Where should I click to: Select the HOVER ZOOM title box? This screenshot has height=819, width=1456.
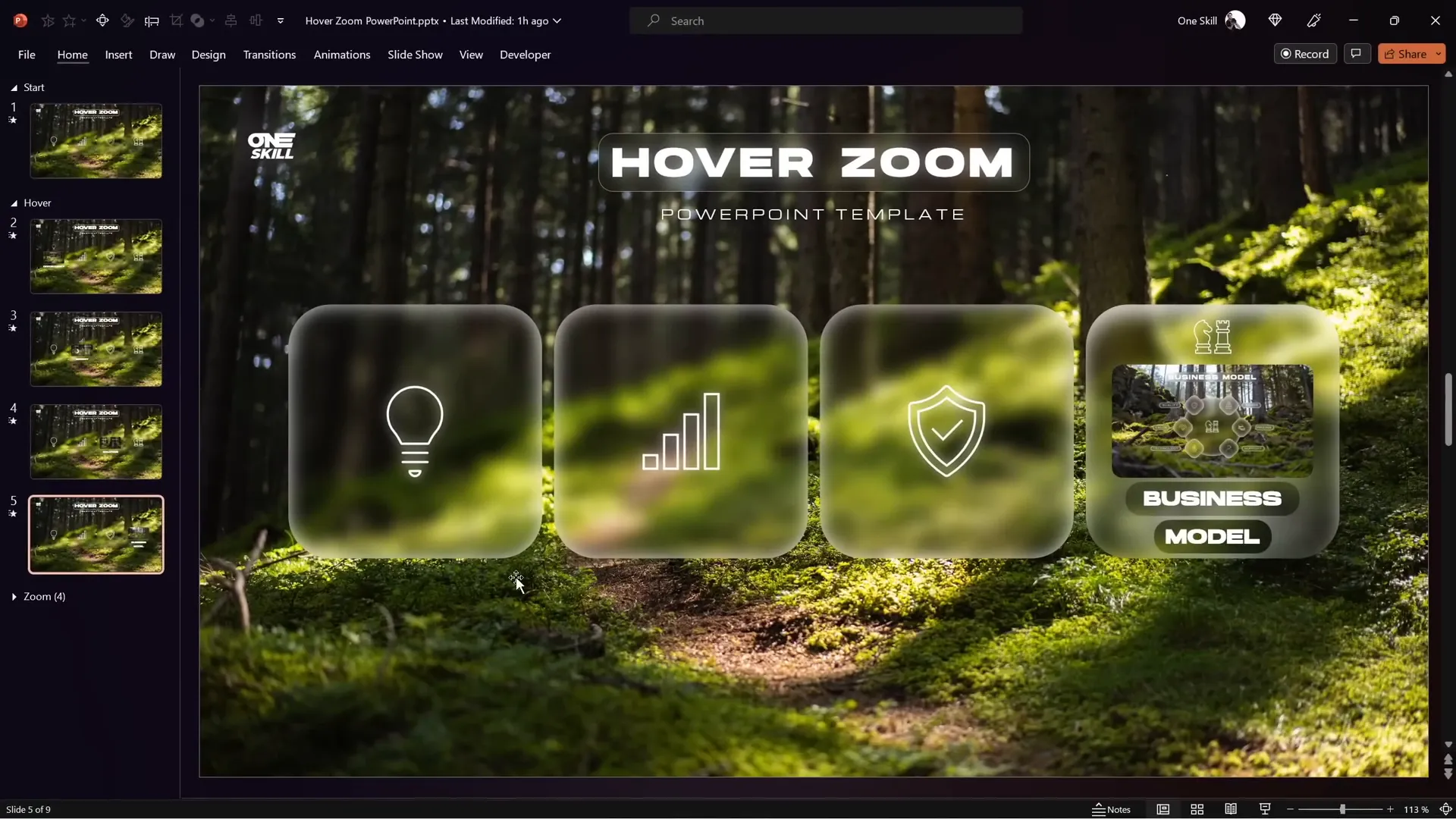(814, 162)
